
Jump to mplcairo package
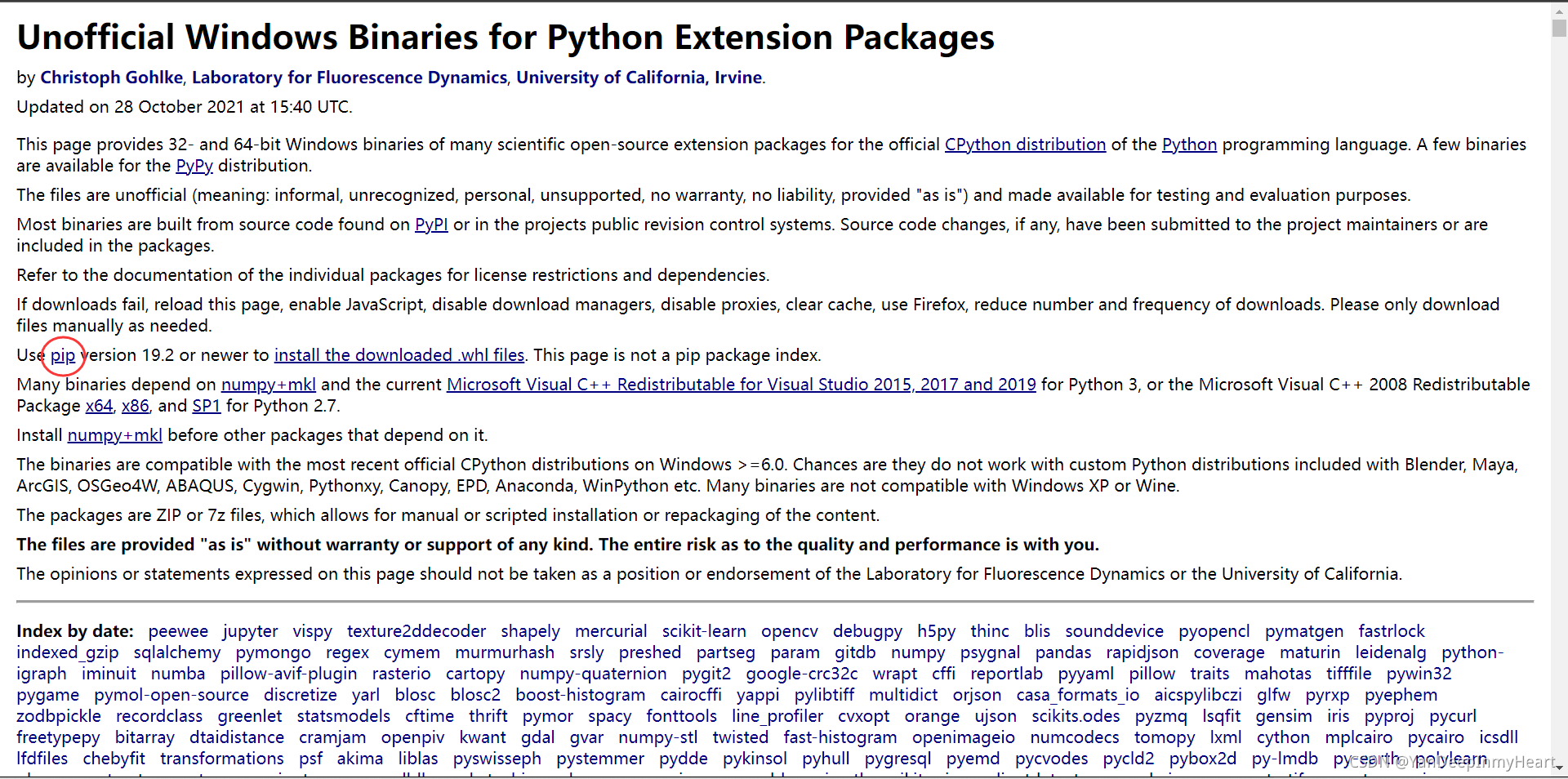click(x=1359, y=737)
